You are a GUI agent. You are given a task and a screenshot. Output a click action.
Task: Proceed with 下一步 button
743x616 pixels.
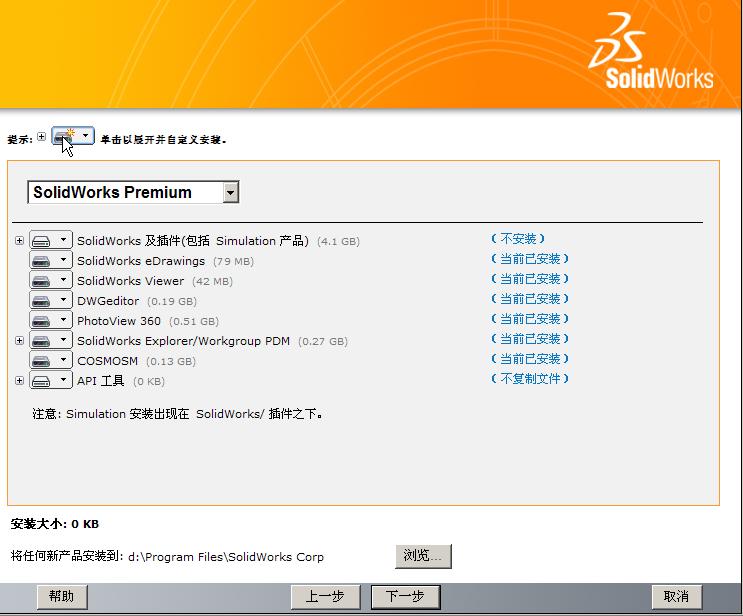click(x=406, y=597)
